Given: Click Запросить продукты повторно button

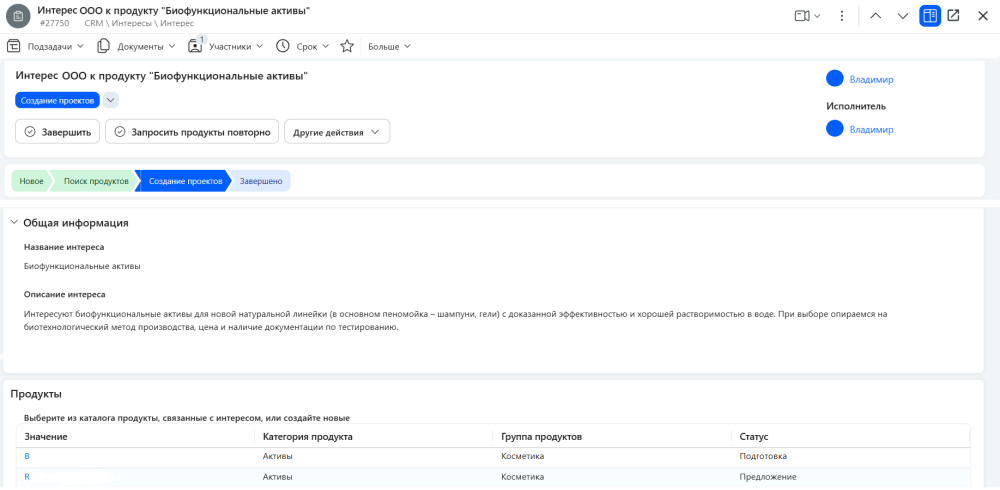Looking at the screenshot, I should coord(192,132).
